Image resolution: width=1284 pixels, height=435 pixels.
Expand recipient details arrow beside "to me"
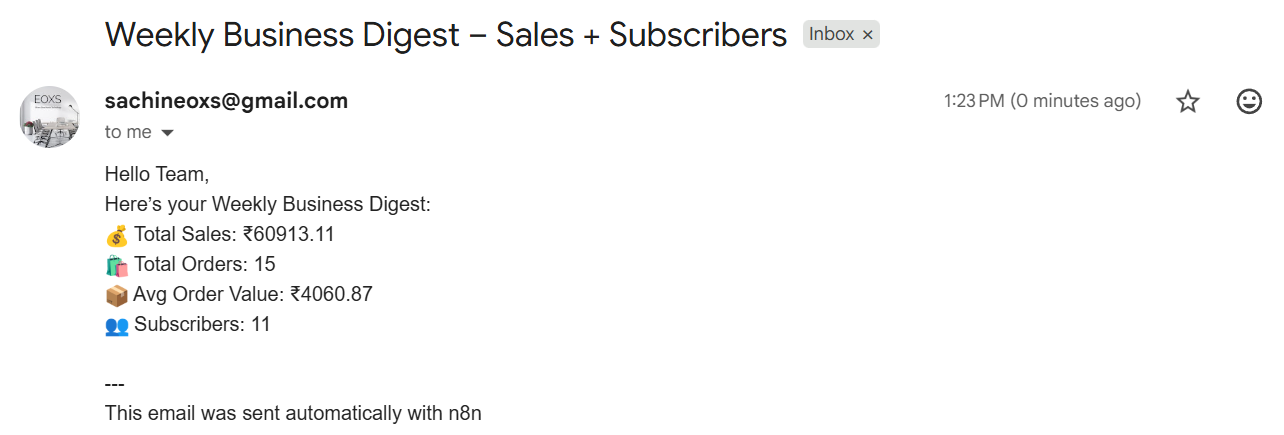[167, 133]
